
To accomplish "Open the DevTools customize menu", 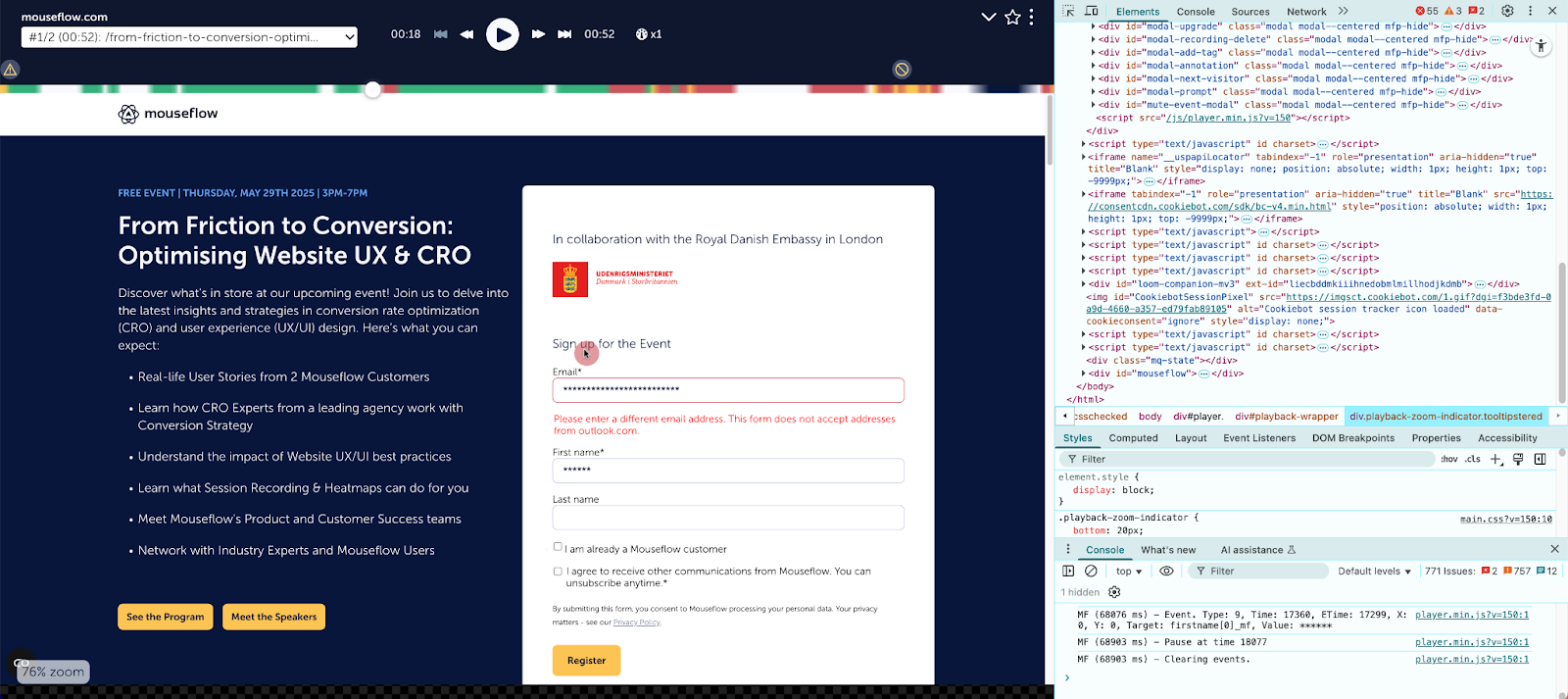I will (x=1530, y=11).
